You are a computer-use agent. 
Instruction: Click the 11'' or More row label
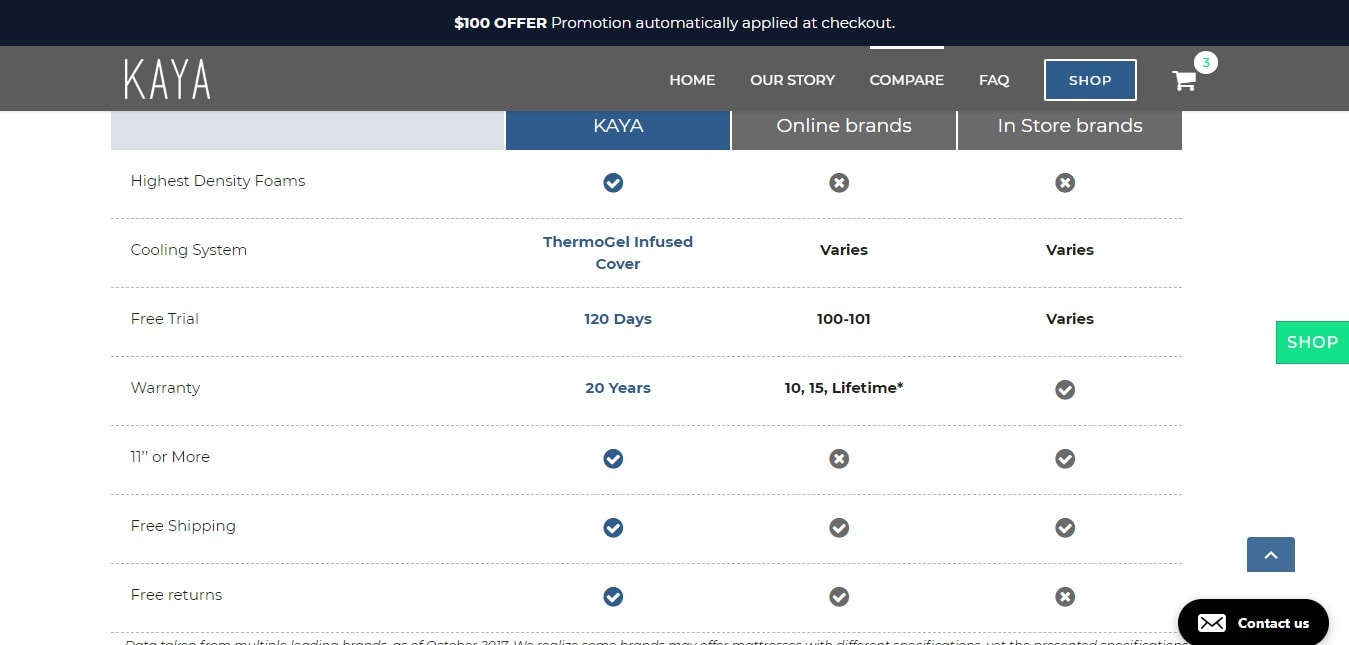pyautogui.click(x=170, y=457)
